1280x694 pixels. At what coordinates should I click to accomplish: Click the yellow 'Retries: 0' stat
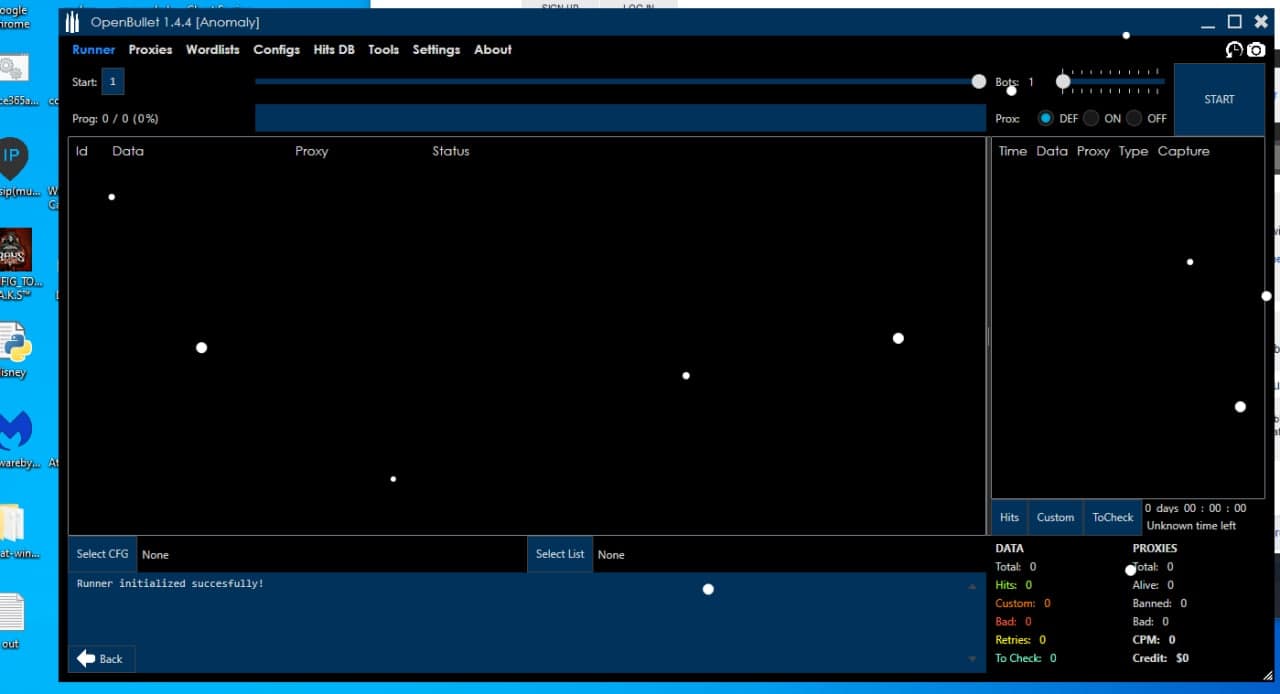[1020, 640]
